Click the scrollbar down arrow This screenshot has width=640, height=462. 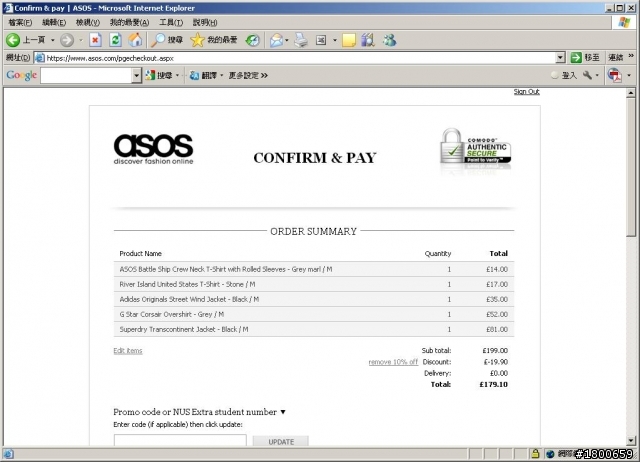(x=631, y=441)
